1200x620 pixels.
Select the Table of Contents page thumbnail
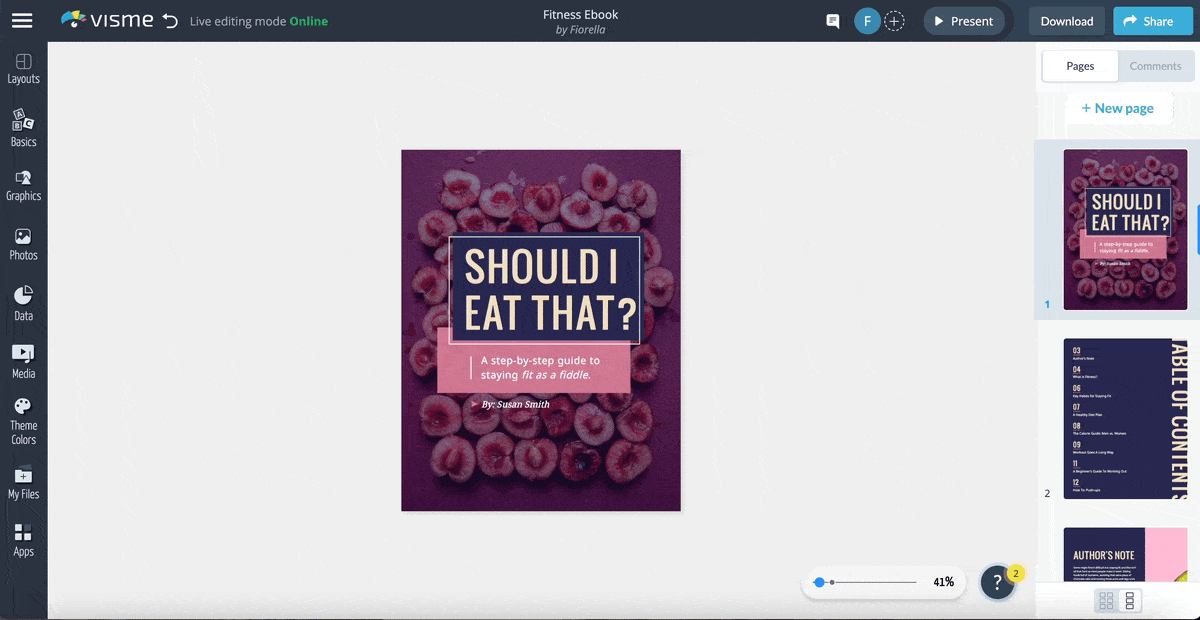coord(1125,419)
